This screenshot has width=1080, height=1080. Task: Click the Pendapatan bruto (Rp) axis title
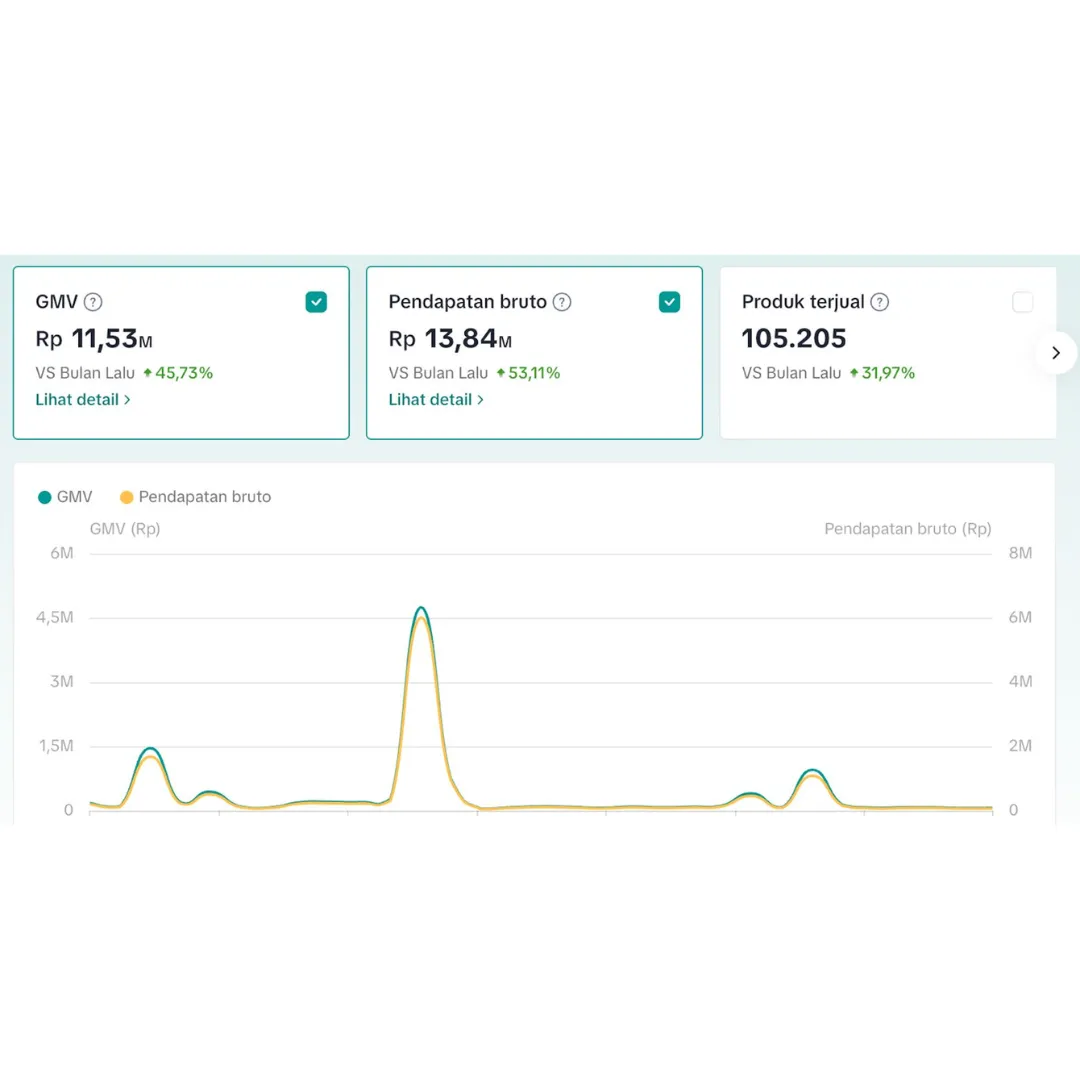coord(908,529)
